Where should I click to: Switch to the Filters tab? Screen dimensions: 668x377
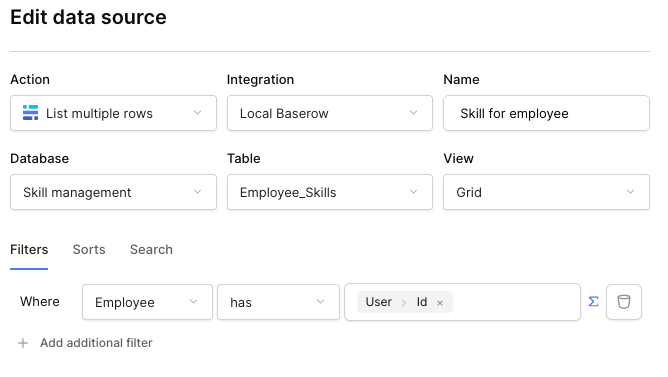[29, 250]
